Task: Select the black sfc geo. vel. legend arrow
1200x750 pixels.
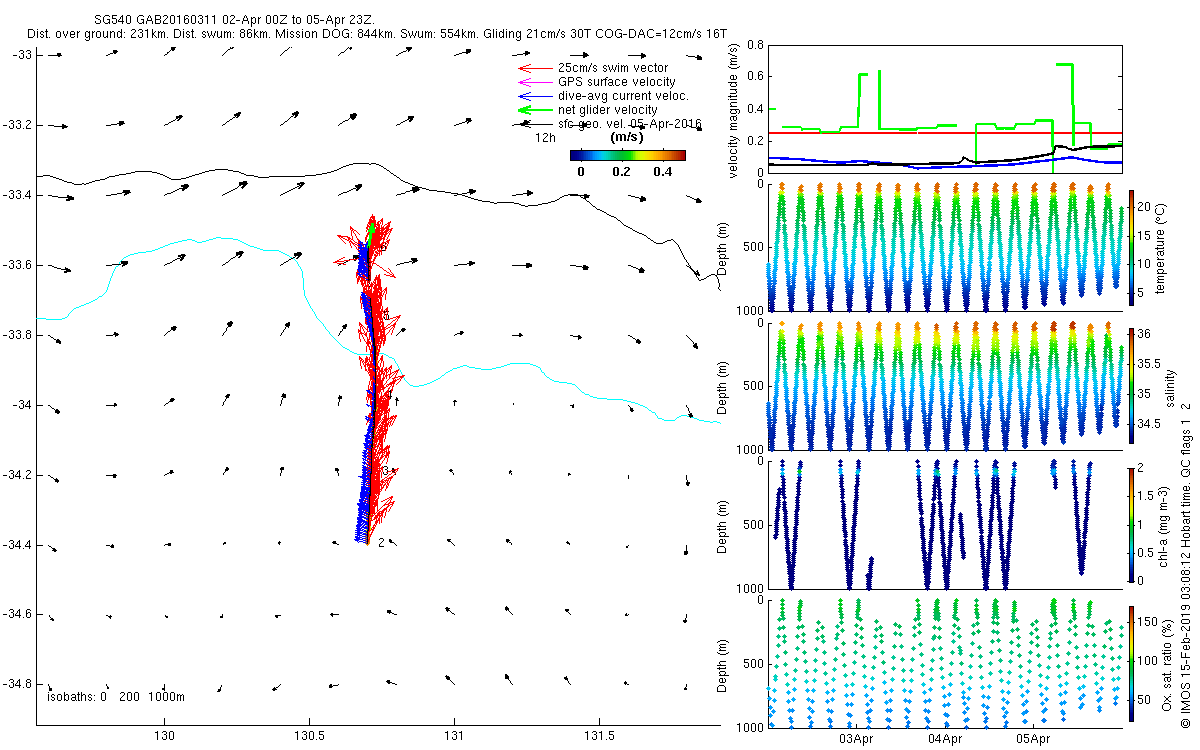Action: pos(534,124)
